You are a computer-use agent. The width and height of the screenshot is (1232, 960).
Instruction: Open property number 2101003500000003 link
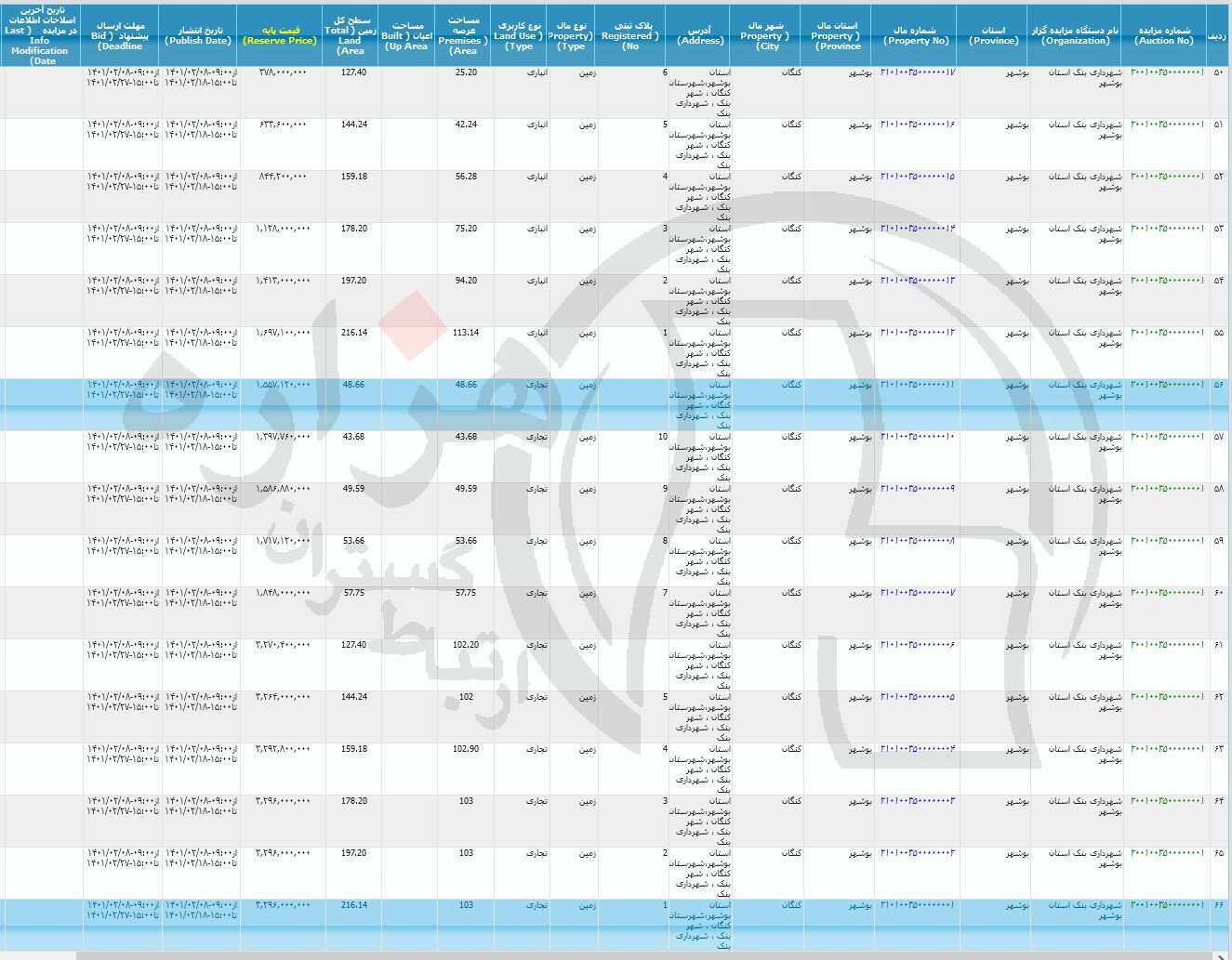(x=918, y=801)
